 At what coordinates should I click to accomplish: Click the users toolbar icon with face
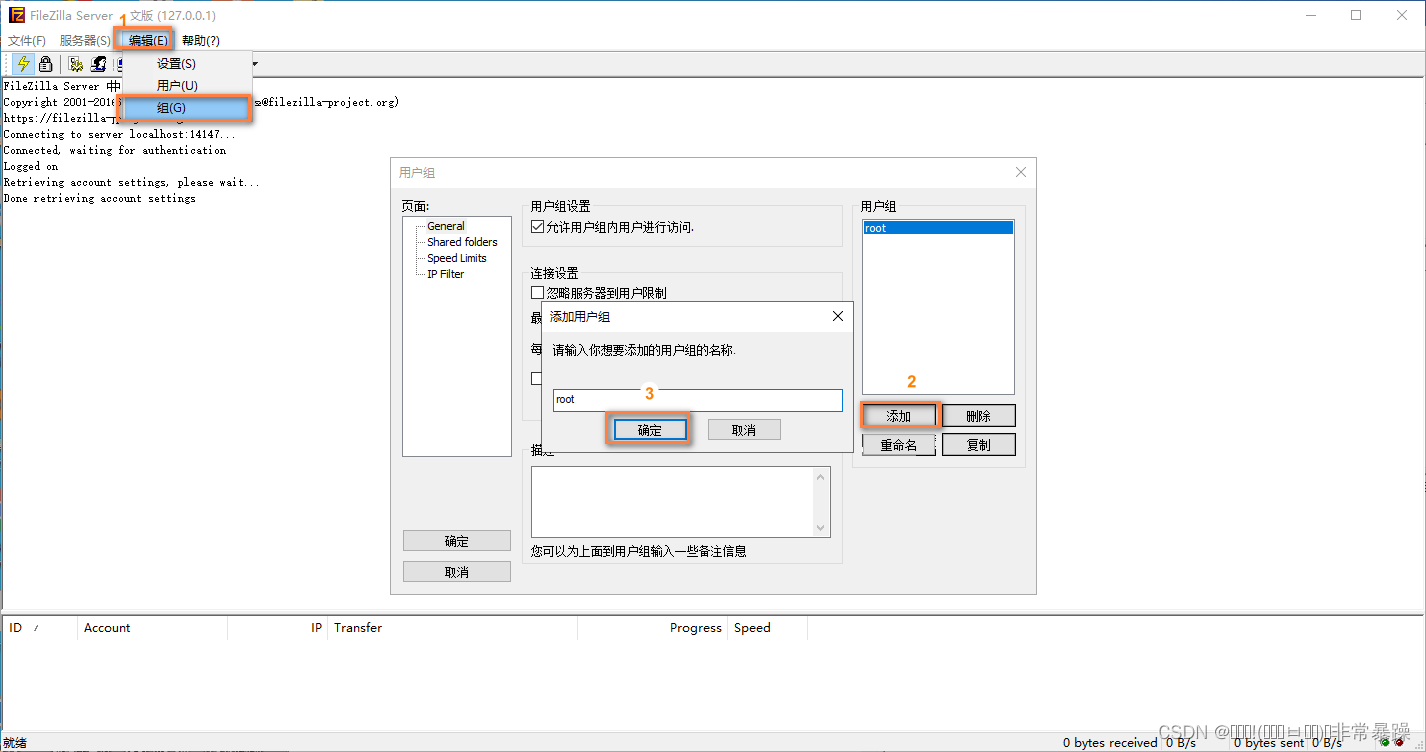pyautogui.click(x=98, y=64)
